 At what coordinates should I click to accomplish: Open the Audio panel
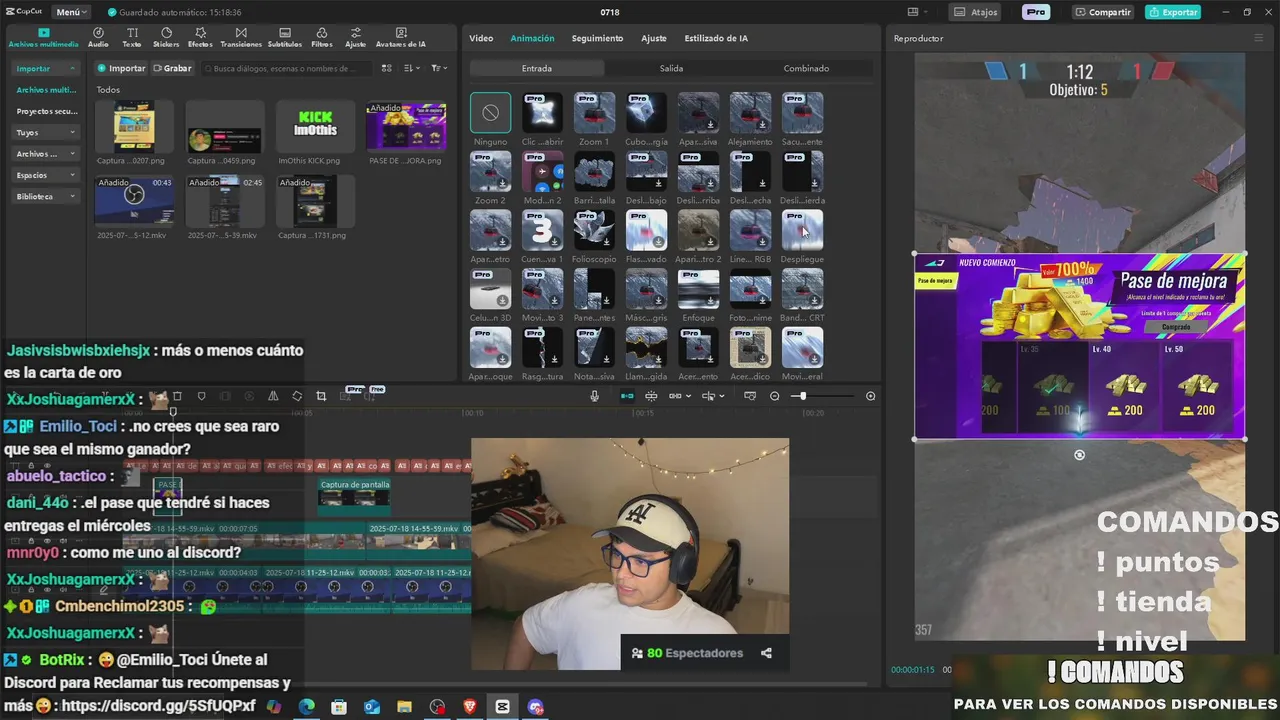pyautogui.click(x=98, y=38)
